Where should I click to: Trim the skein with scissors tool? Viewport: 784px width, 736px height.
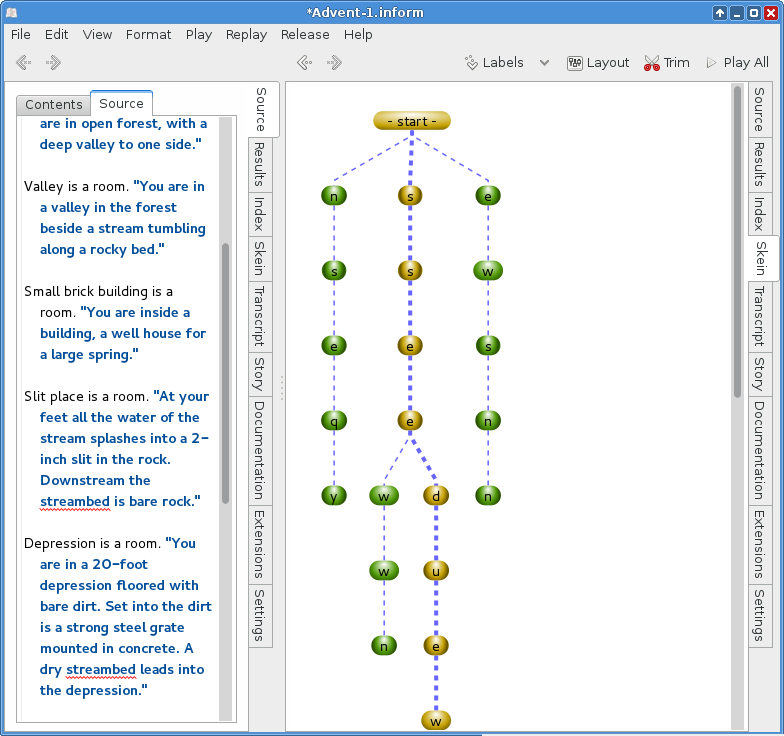[667, 62]
